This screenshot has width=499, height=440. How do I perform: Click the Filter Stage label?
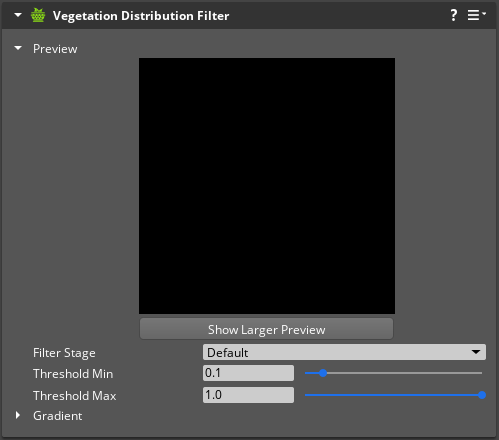coord(64,353)
